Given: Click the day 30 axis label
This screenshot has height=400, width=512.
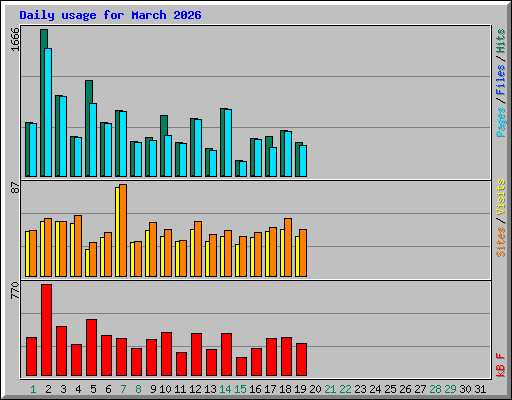Looking at the screenshot, I should (465, 389).
